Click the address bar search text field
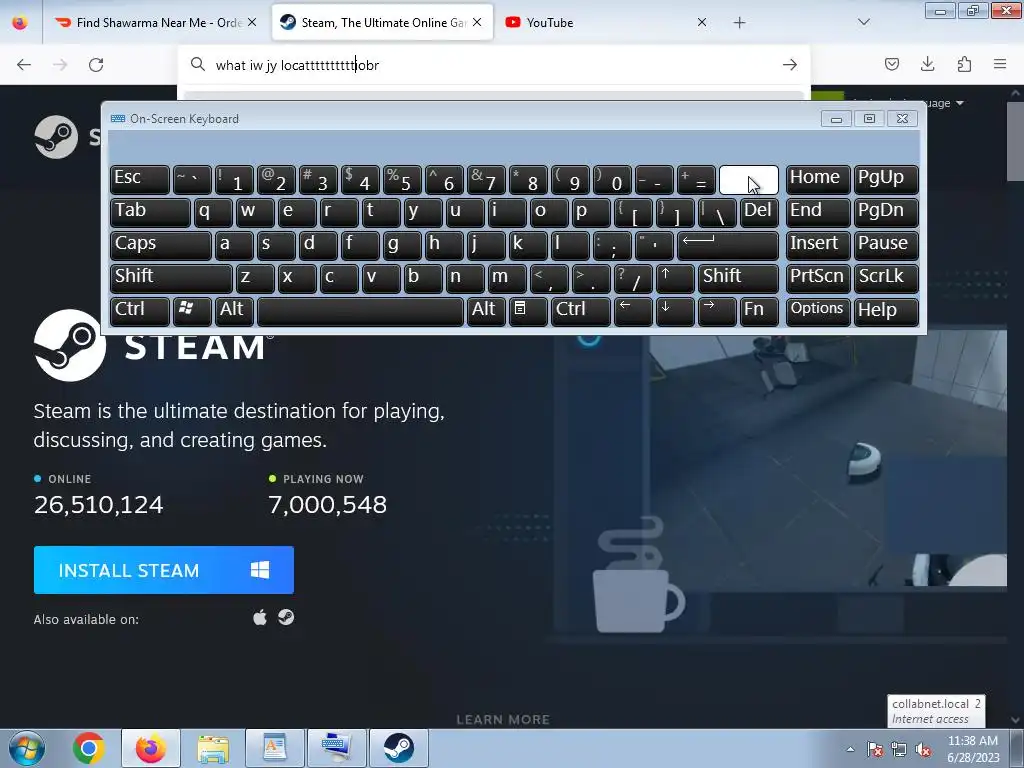Viewport: 1024px width, 768px height. pos(493,65)
